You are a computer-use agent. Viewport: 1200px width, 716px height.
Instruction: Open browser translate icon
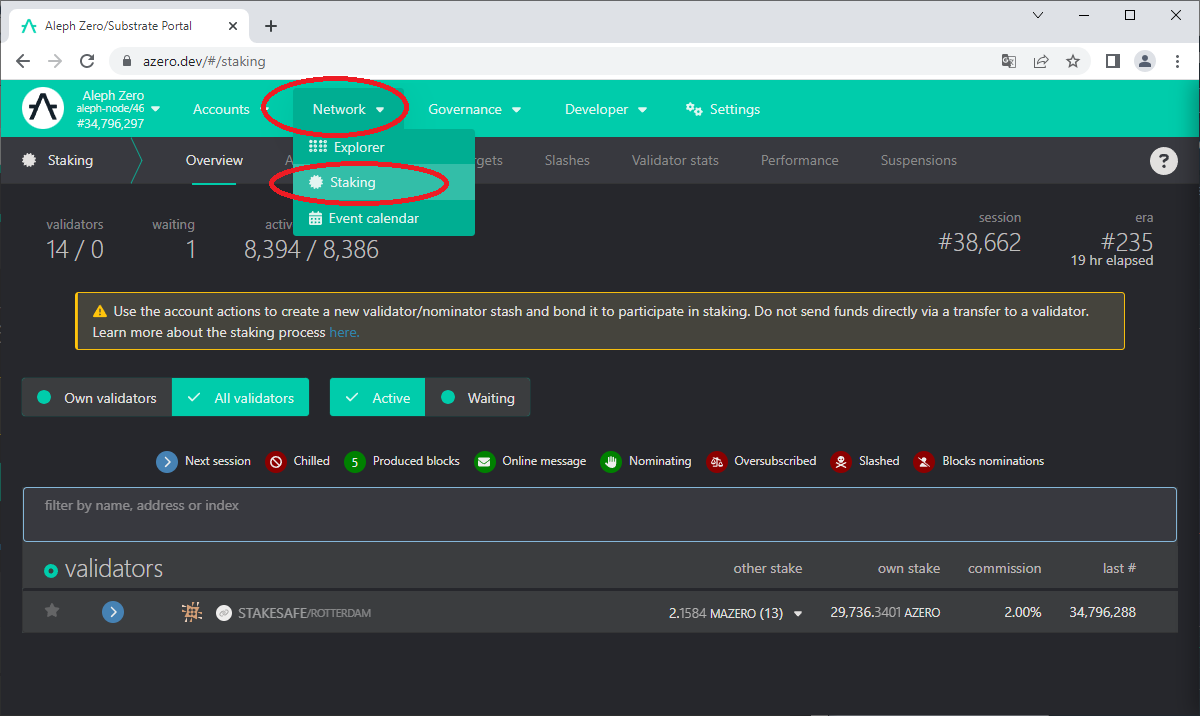coord(1009,61)
